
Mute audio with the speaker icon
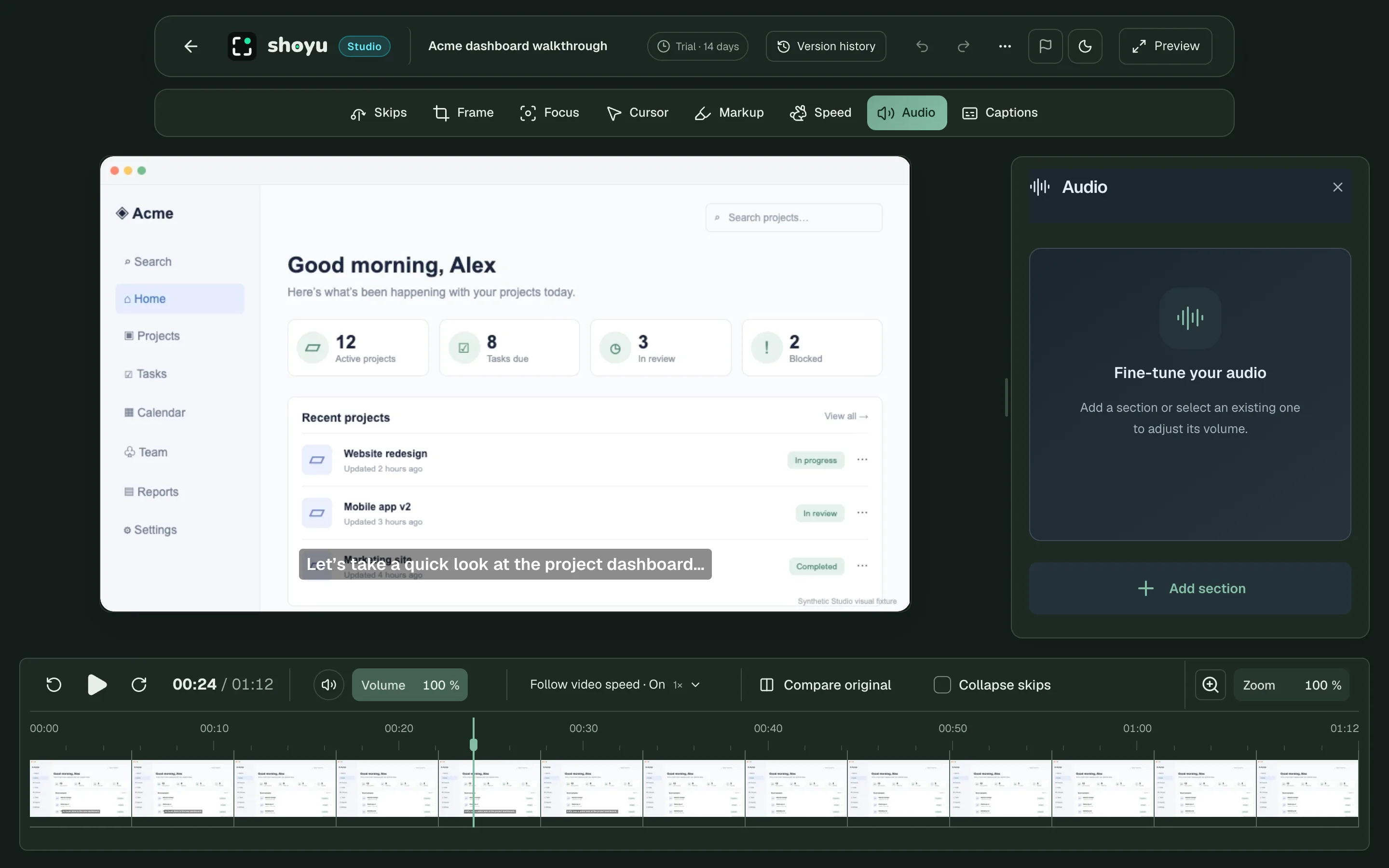pyautogui.click(x=329, y=684)
